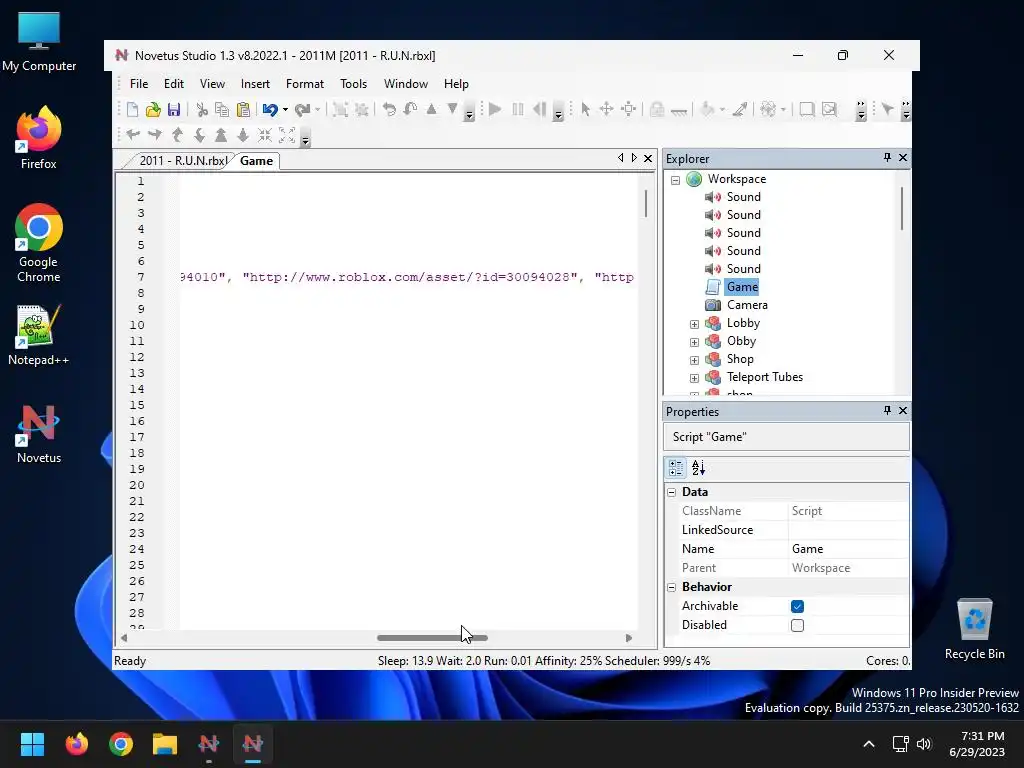Image resolution: width=1024 pixels, height=768 pixels.
Task: Click the editor scroll right arrow
Action: (628, 638)
